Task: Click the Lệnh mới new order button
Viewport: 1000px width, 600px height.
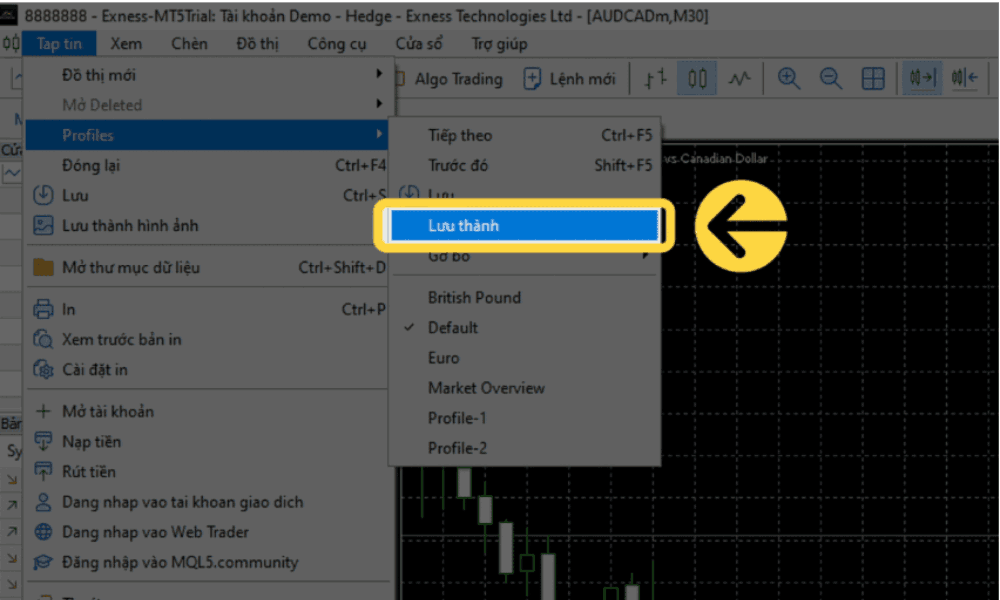Action: pyautogui.click(x=570, y=79)
